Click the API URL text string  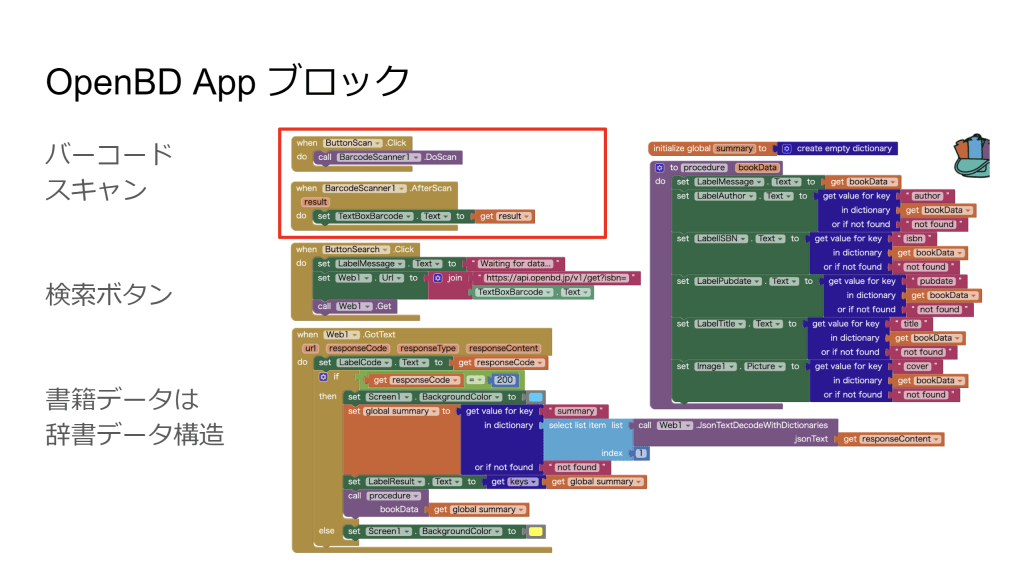[x=558, y=278]
